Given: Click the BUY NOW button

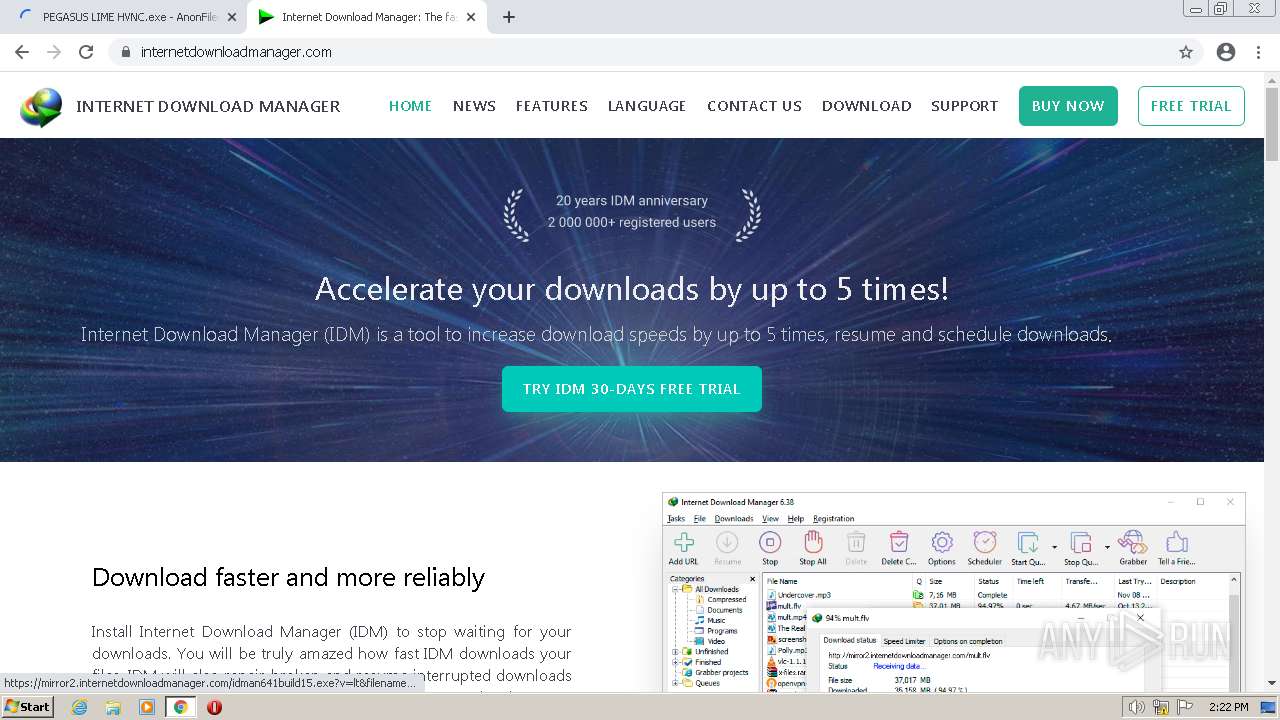Looking at the screenshot, I should (x=1068, y=106).
